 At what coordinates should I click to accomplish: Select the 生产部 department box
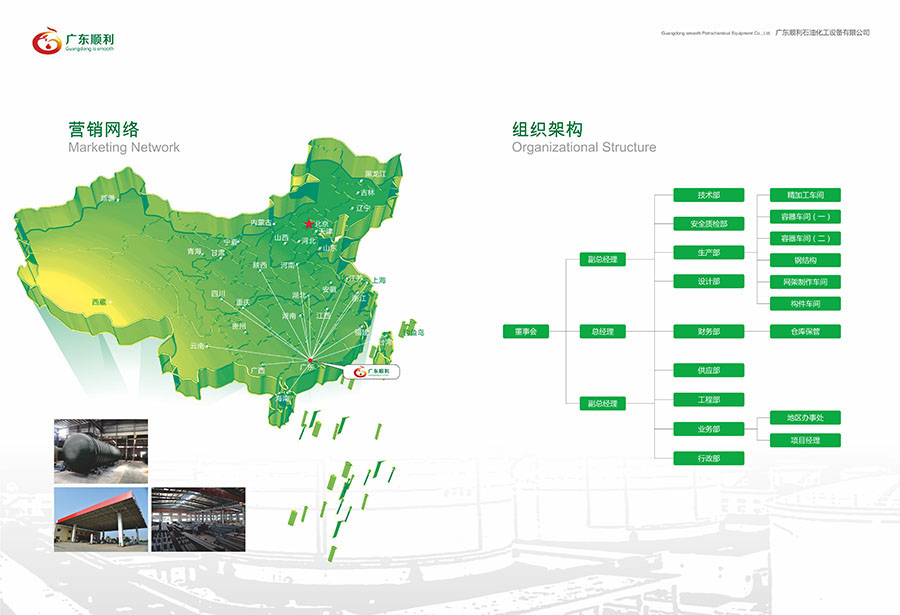pyautogui.click(x=709, y=252)
